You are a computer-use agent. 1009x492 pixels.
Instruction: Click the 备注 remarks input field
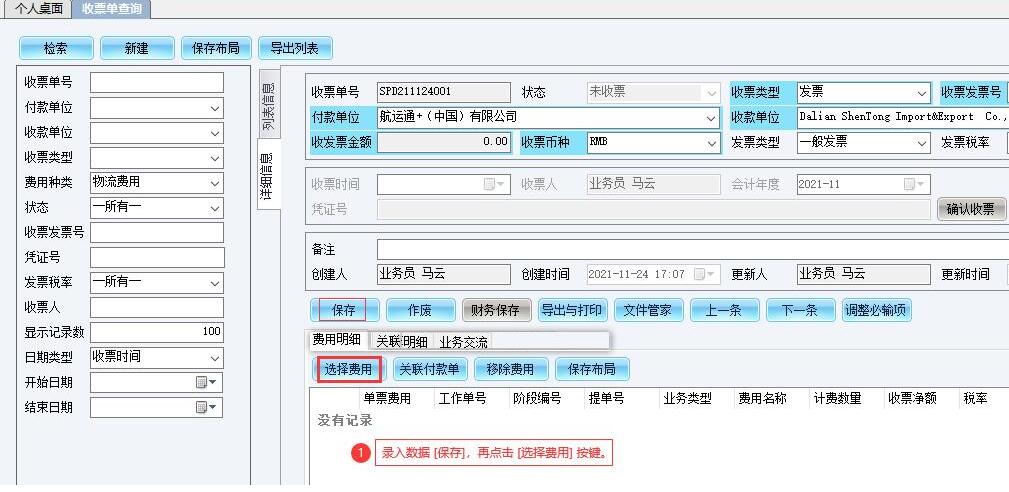(690, 249)
